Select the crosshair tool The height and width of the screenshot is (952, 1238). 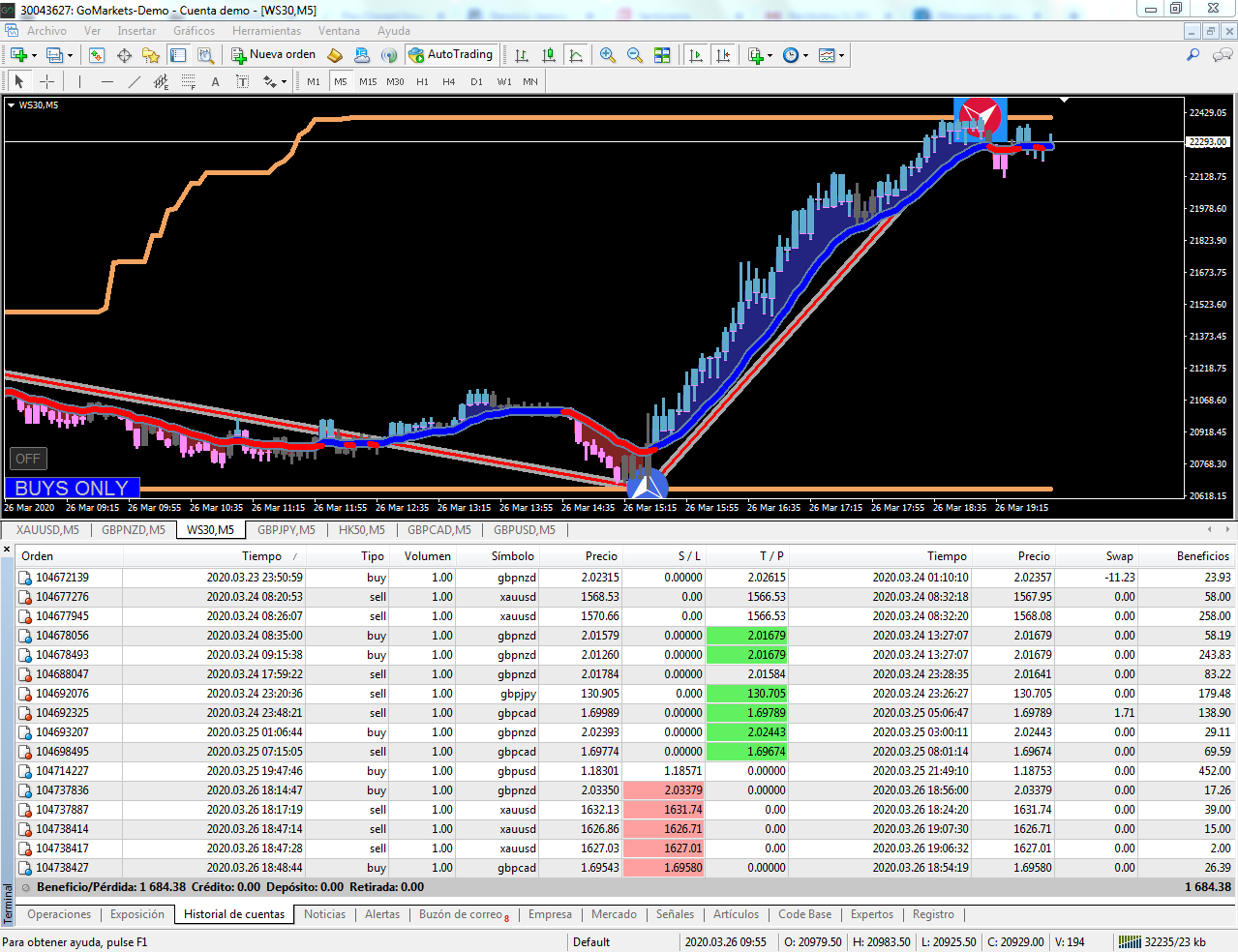point(46,81)
